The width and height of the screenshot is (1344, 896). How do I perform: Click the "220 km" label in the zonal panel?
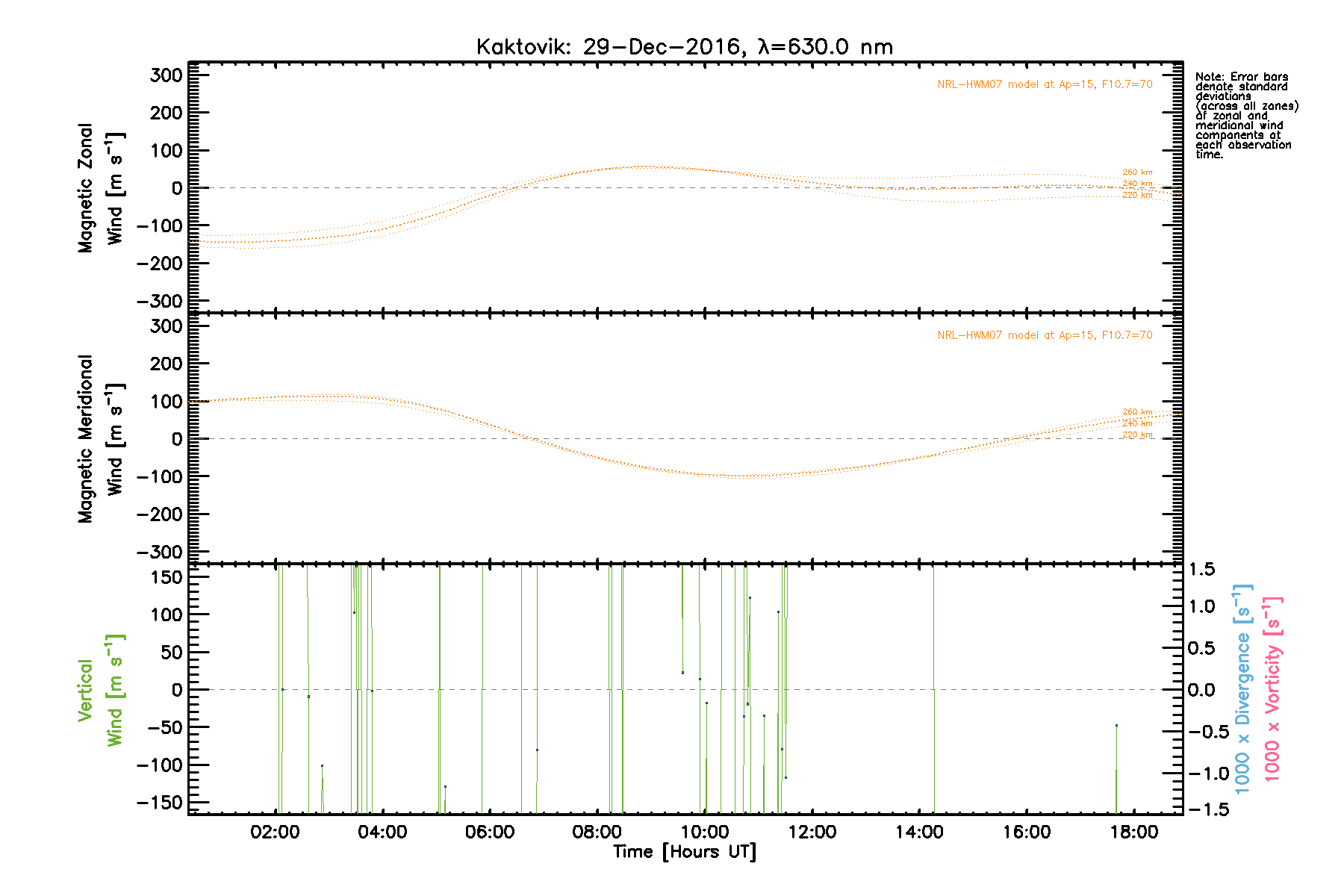click(1137, 195)
